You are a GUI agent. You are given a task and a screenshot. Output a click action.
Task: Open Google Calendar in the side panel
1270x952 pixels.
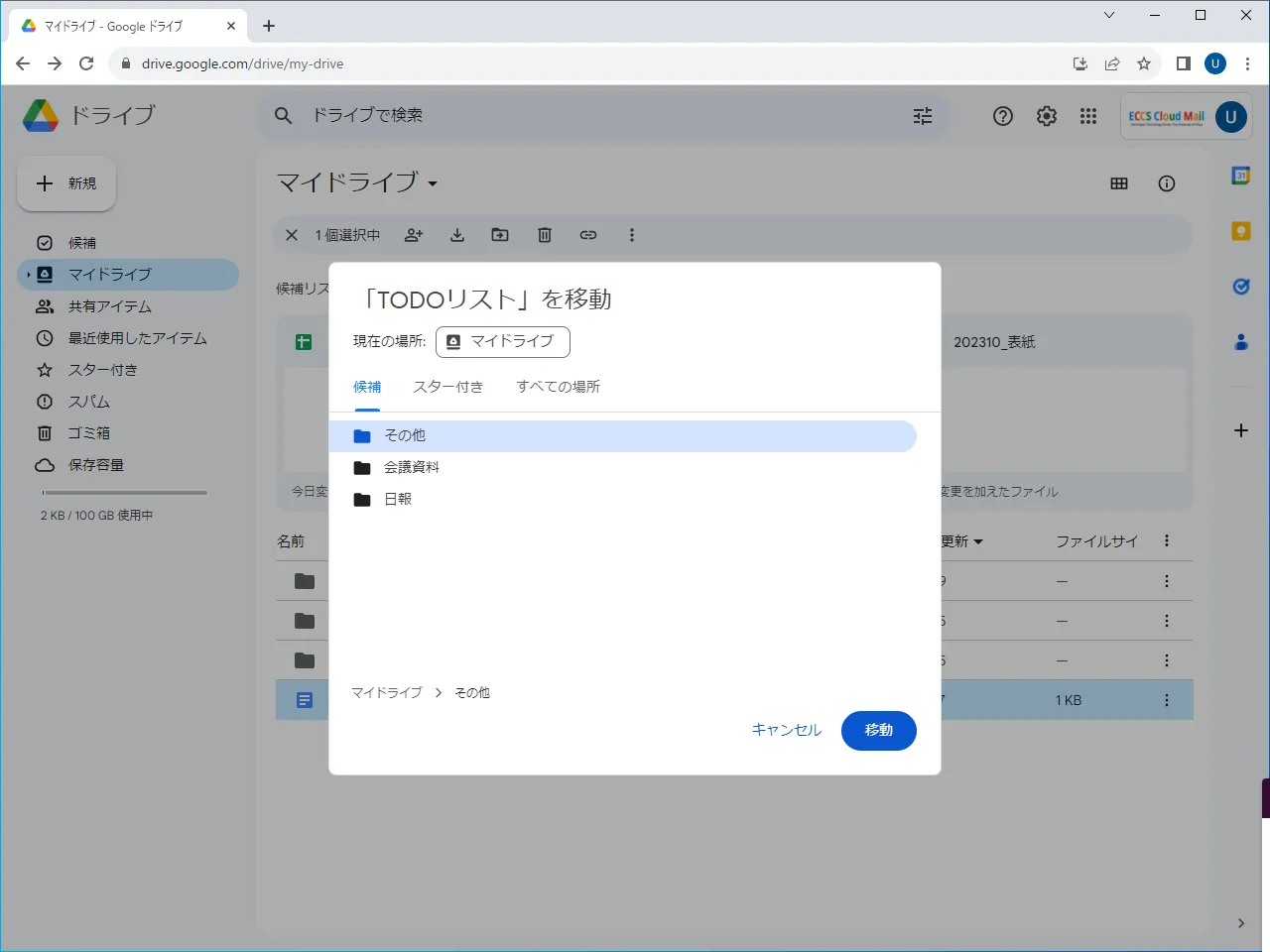coord(1240,176)
